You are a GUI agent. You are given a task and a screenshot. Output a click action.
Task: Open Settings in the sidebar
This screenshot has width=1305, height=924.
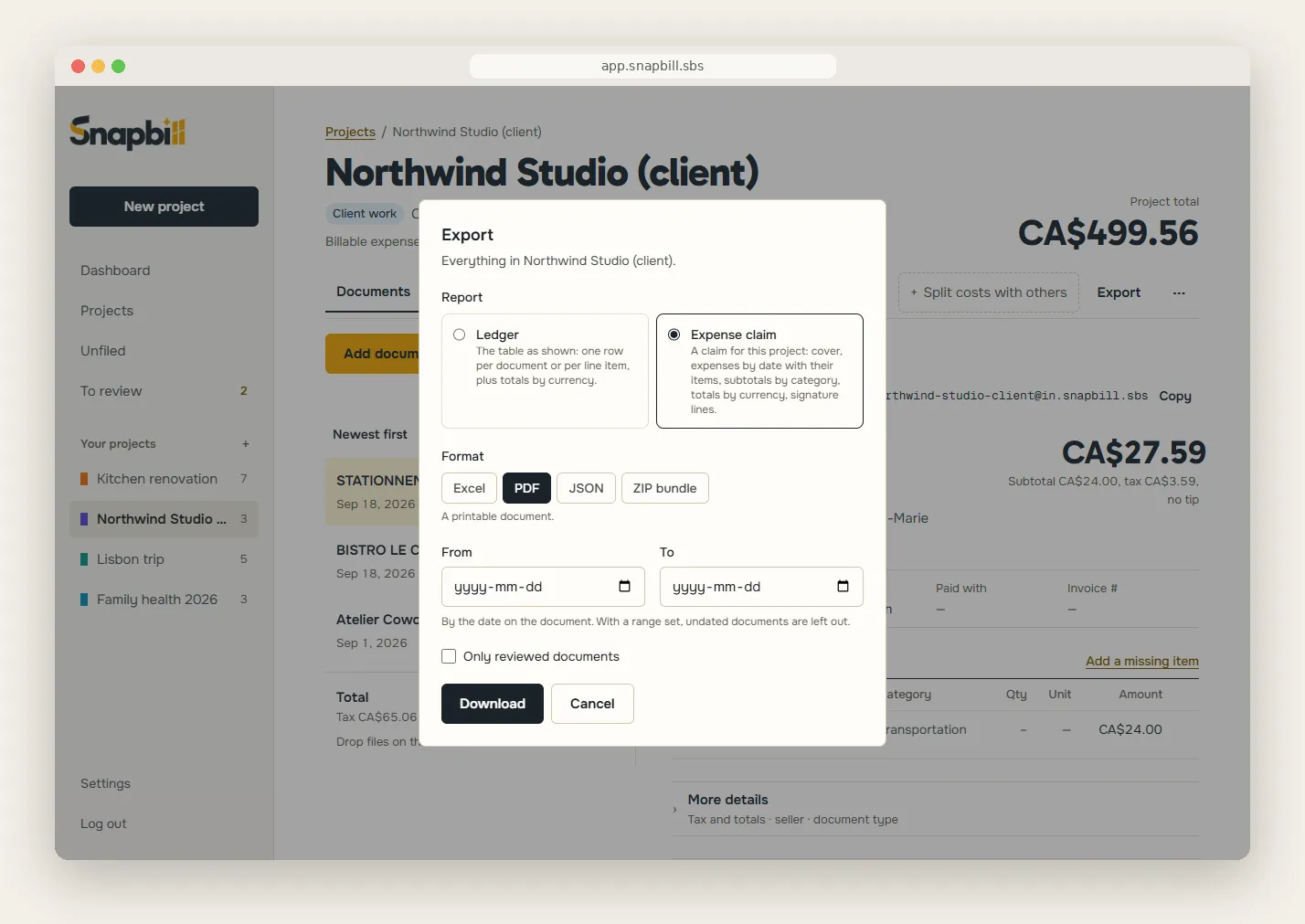pyautogui.click(x=105, y=783)
